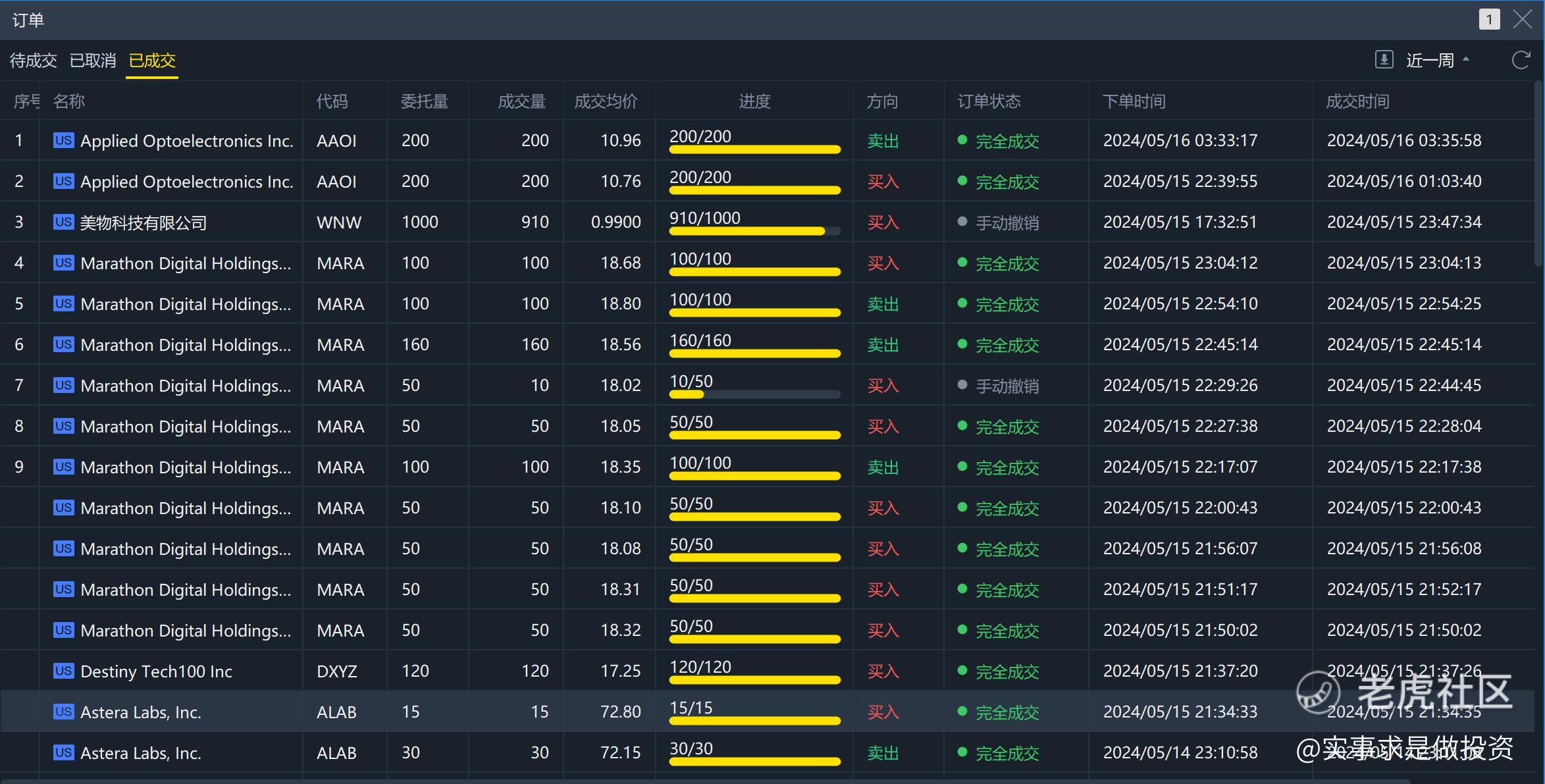Screen dimensions: 1545x784
Task: Select the 美物科技有限公司 order row
Action: 768,221
